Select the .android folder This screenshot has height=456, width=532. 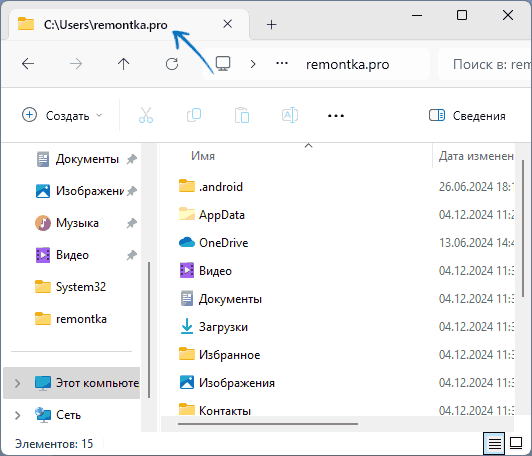(x=221, y=187)
